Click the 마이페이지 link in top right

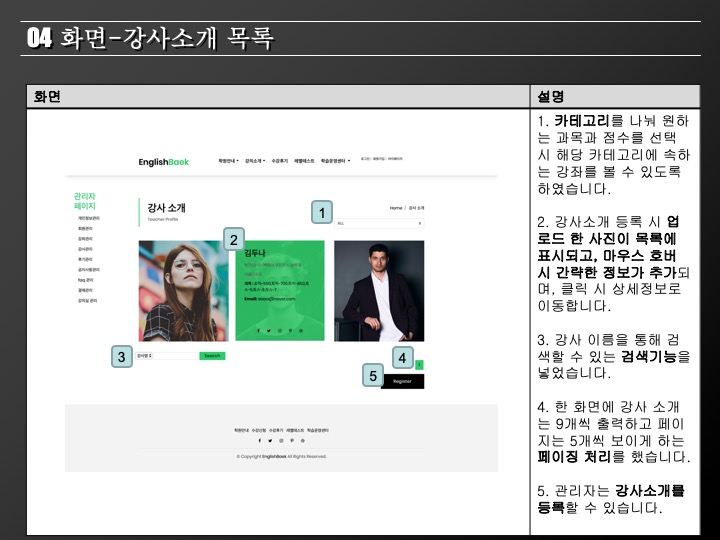(x=395, y=159)
